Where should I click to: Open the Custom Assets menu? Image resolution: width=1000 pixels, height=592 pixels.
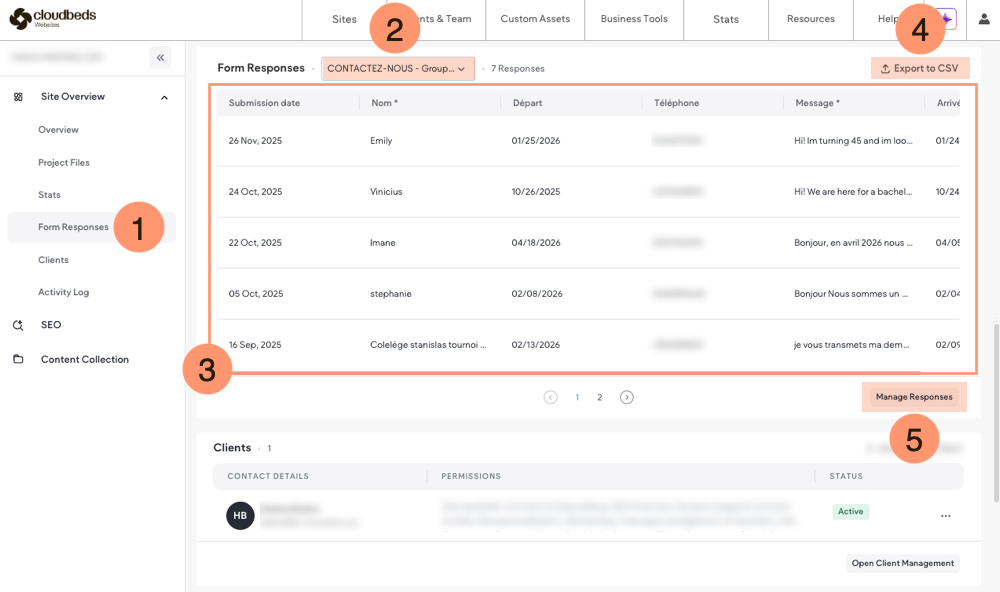pyautogui.click(x=534, y=19)
